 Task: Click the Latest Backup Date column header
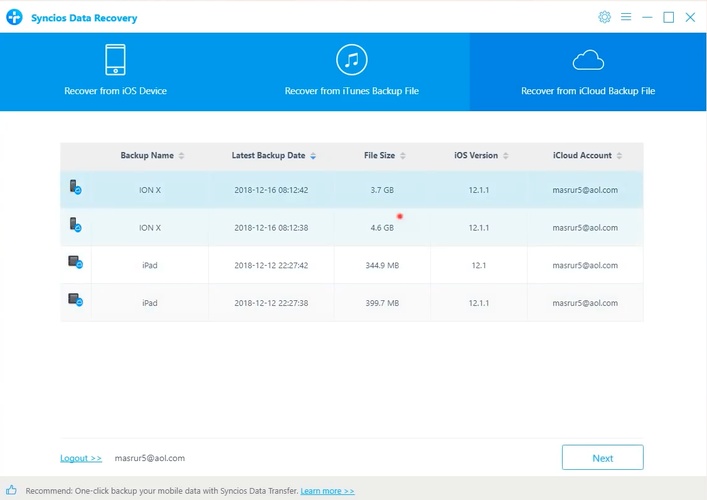pos(268,156)
